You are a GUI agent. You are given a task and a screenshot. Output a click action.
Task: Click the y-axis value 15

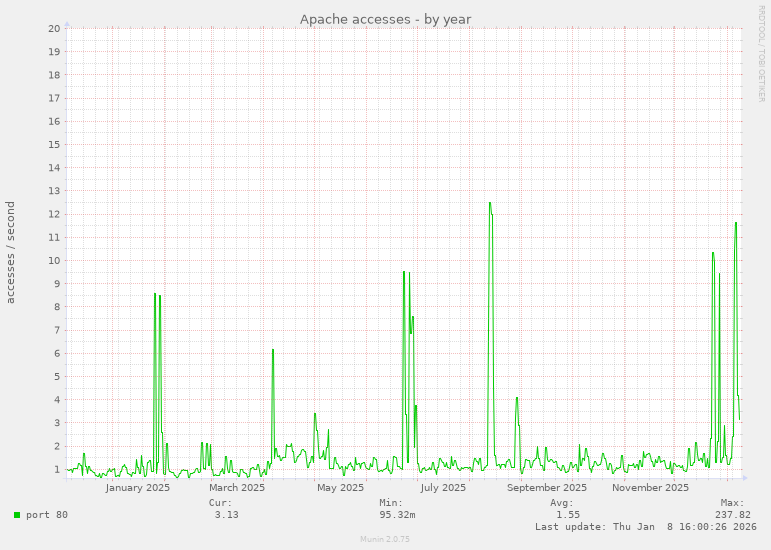point(54,145)
